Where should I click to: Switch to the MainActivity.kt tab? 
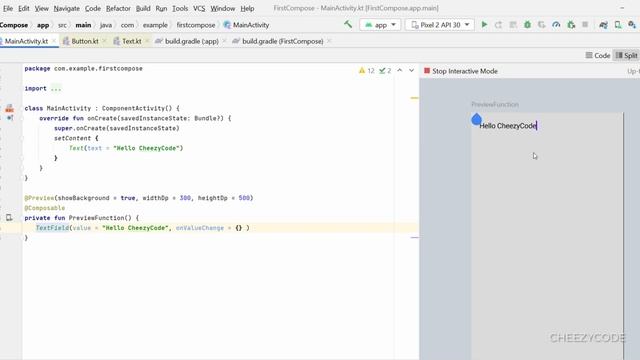tap(26, 41)
